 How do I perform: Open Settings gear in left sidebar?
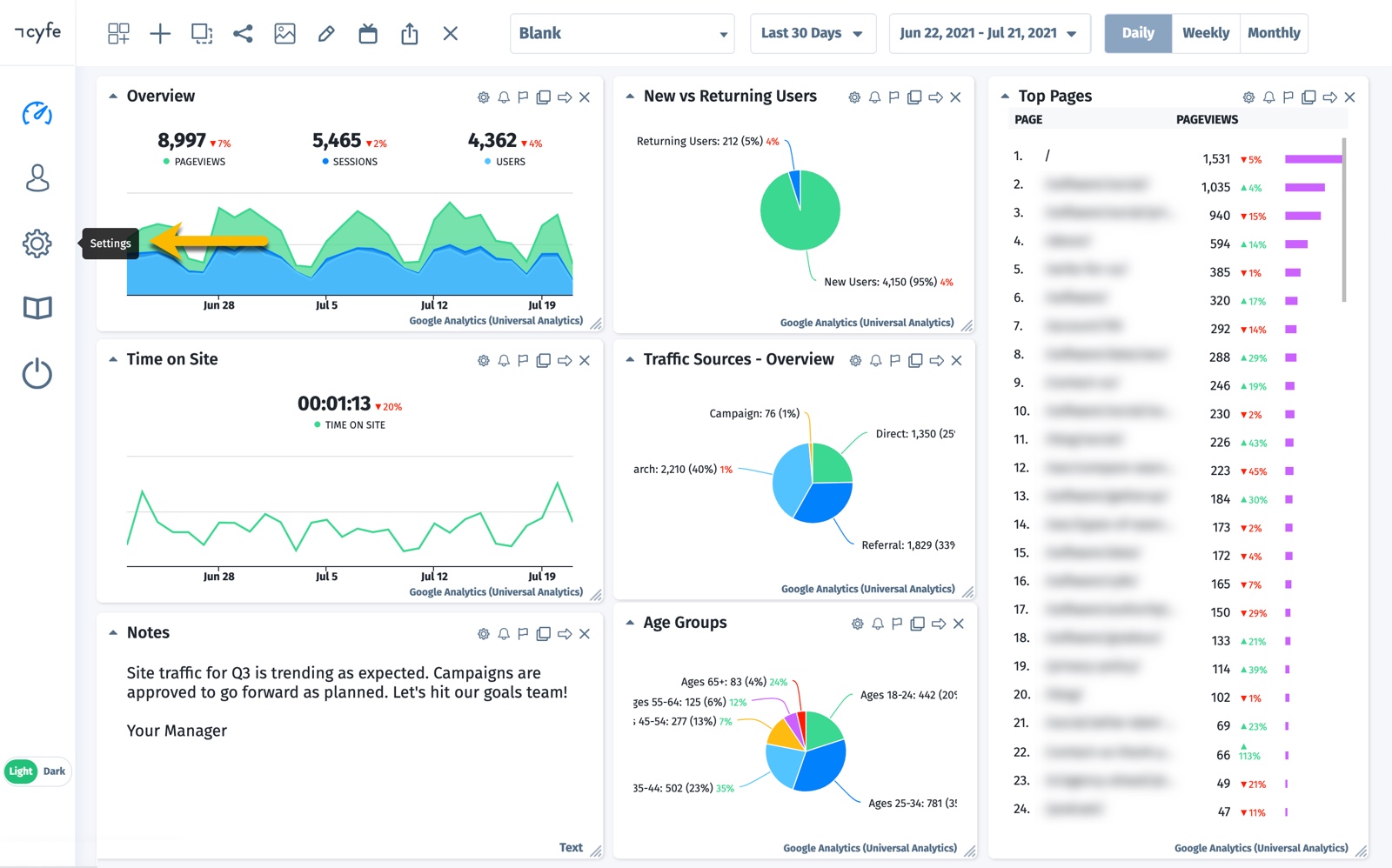coord(37,244)
